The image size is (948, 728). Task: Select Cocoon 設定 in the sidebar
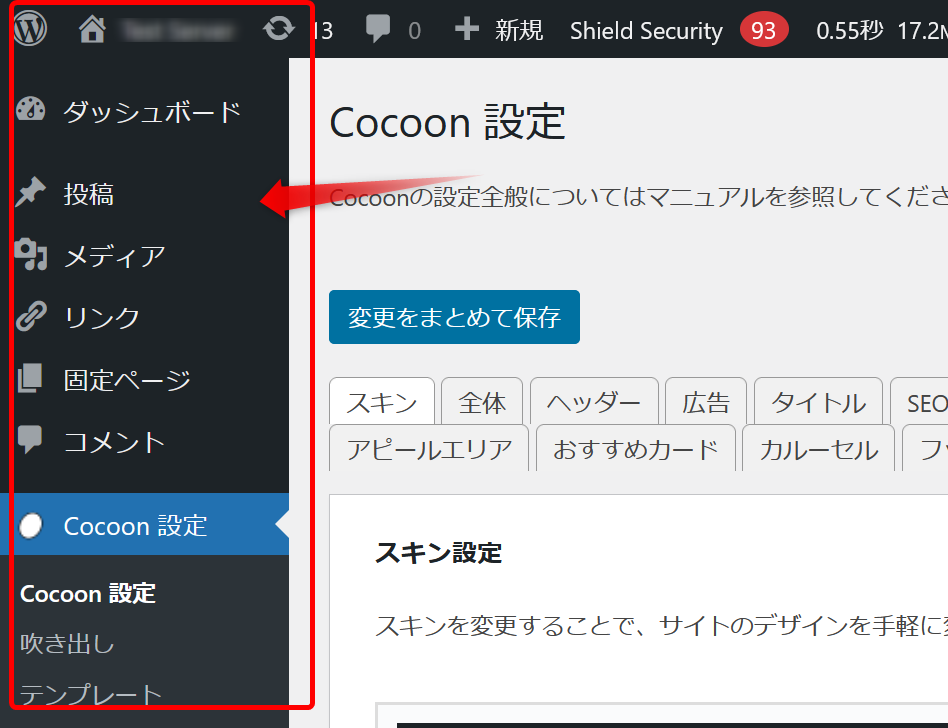click(x=144, y=524)
